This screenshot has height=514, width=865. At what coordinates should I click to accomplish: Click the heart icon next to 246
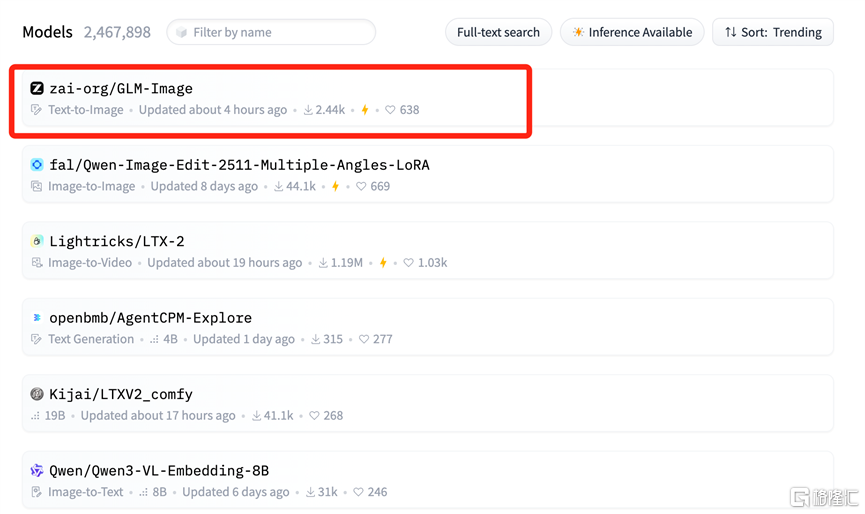[x=358, y=492]
